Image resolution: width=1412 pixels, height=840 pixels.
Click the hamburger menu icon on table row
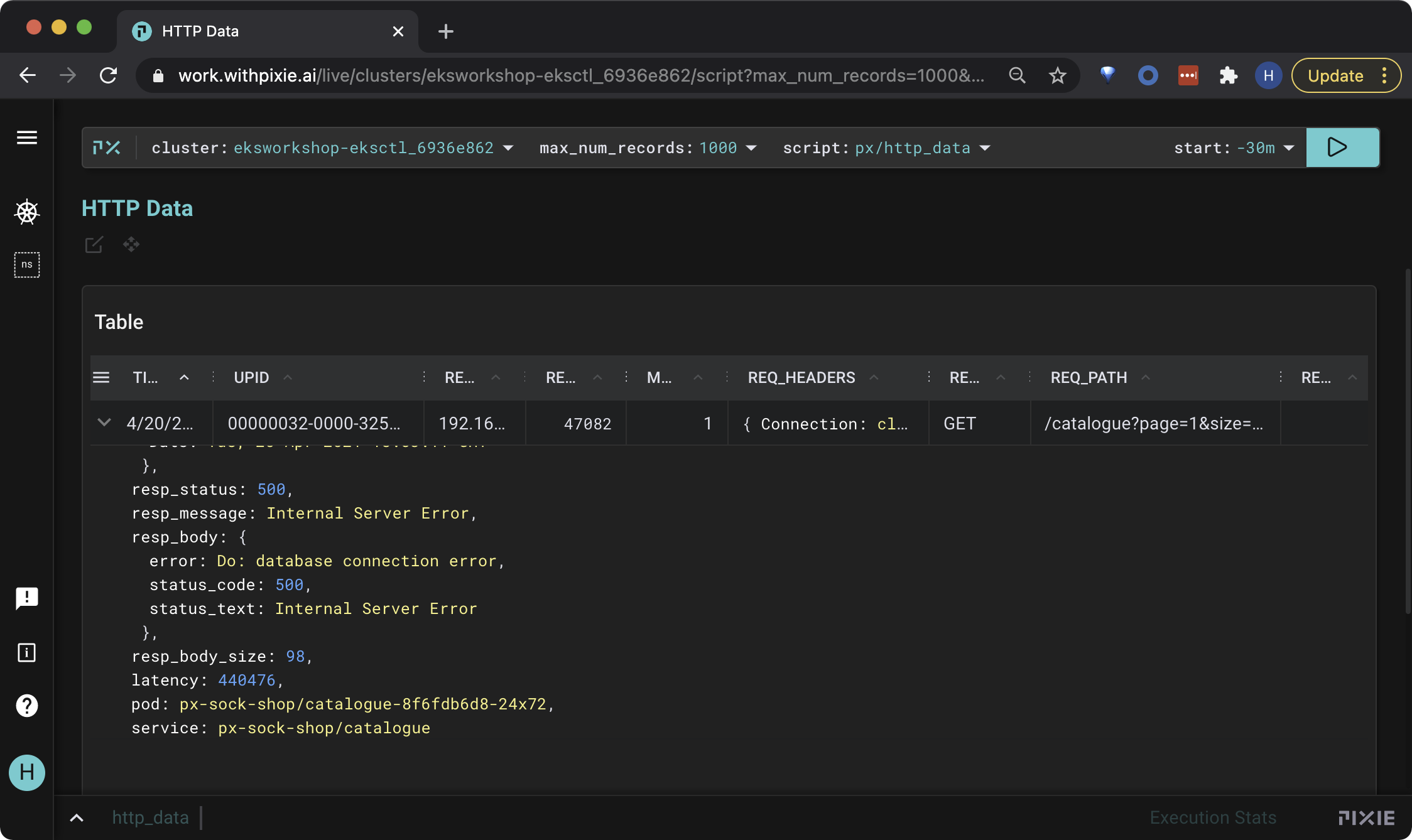(101, 378)
